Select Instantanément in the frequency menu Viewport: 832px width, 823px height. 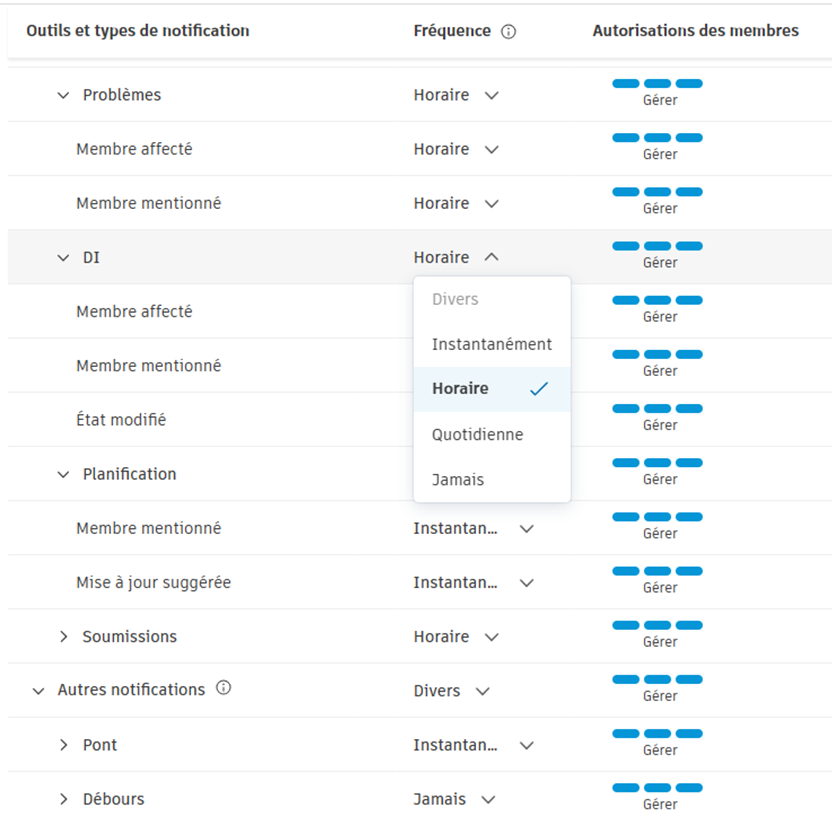(x=491, y=344)
